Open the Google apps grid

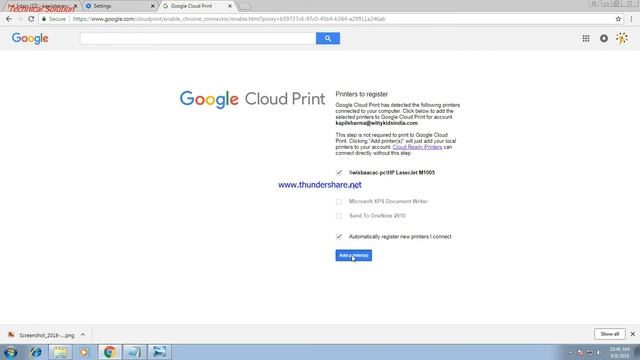586,38
